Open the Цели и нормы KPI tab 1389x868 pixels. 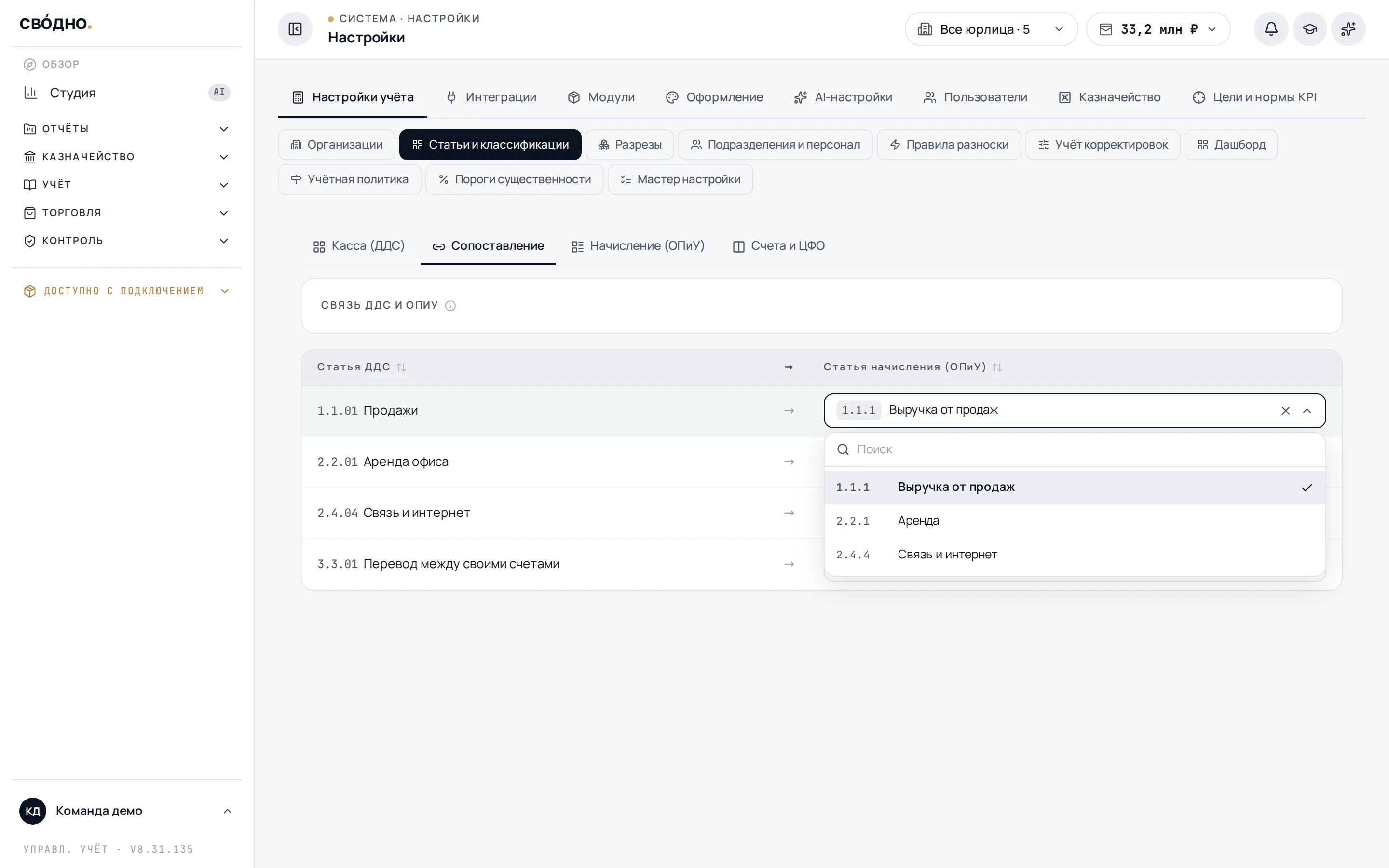coord(1254,97)
